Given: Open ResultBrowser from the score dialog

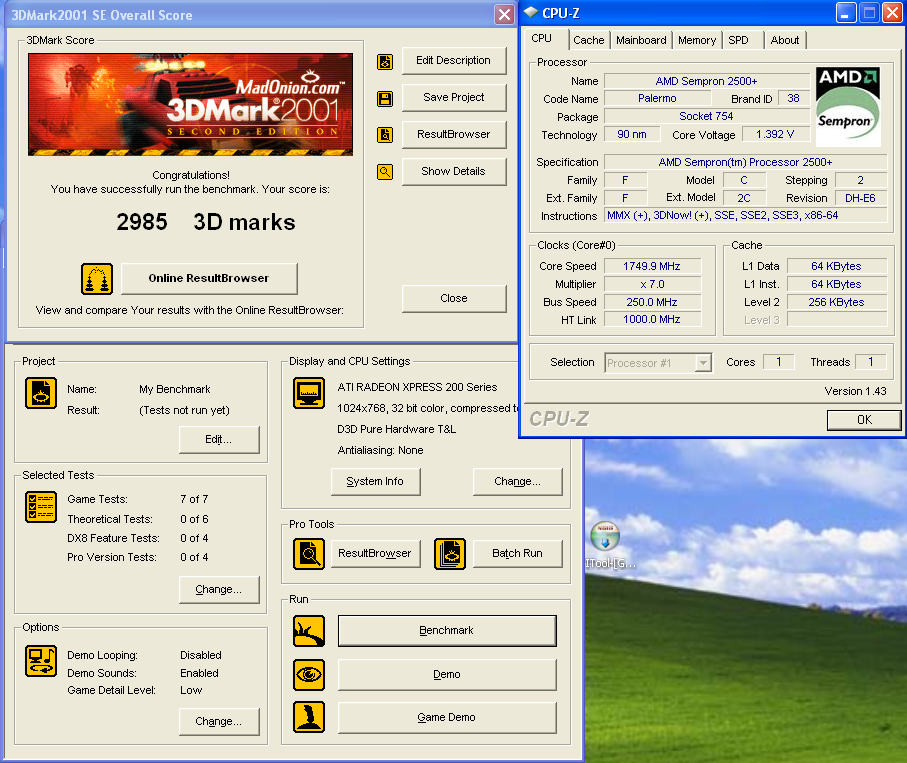Looking at the screenshot, I should (x=454, y=135).
